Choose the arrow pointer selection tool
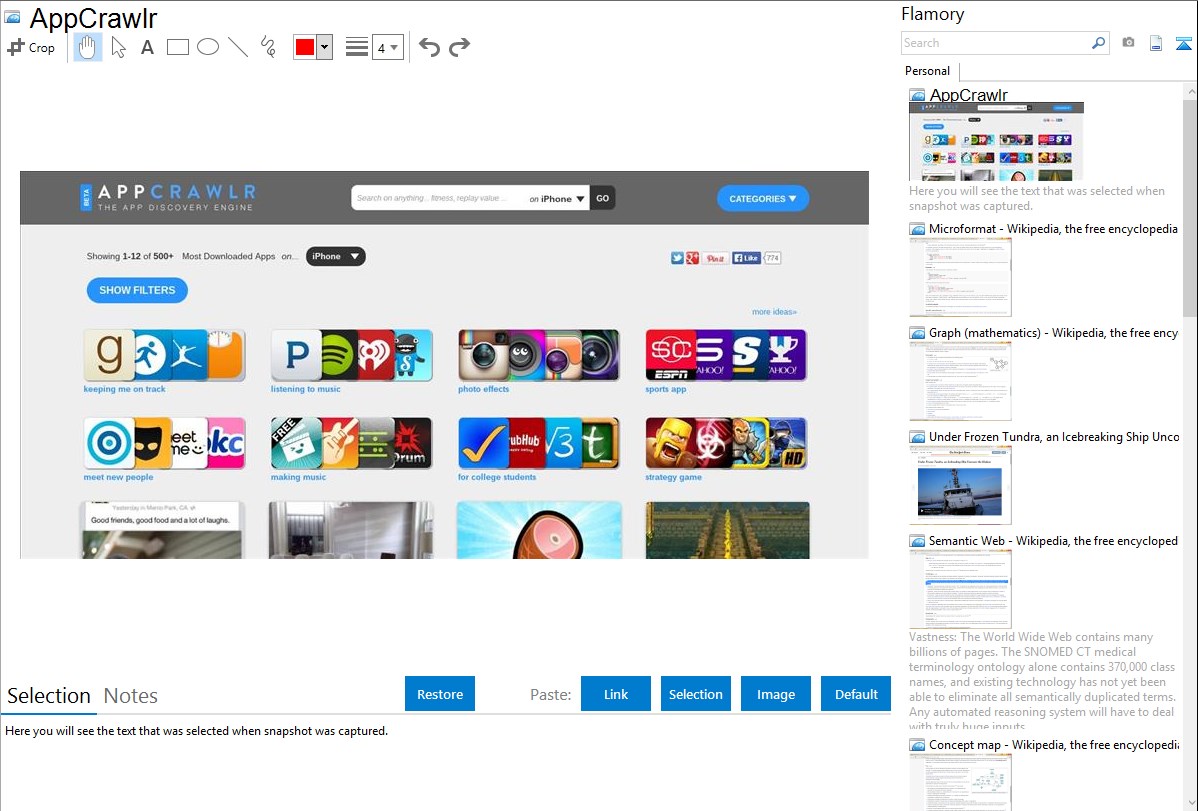 point(118,47)
